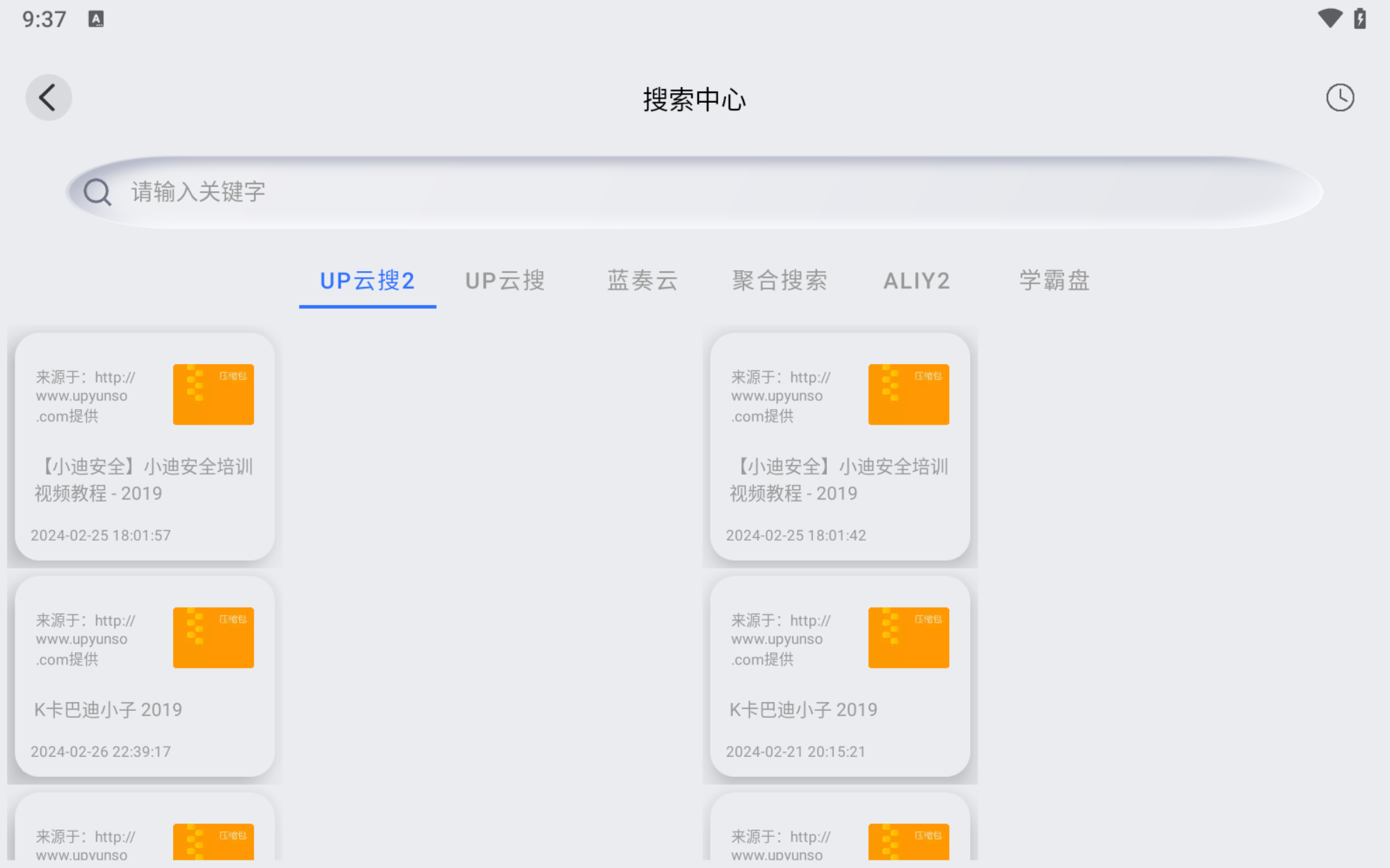This screenshot has height=868, width=1390.
Task: Click zip icon on bottom-left partial card
Action: click(213, 842)
